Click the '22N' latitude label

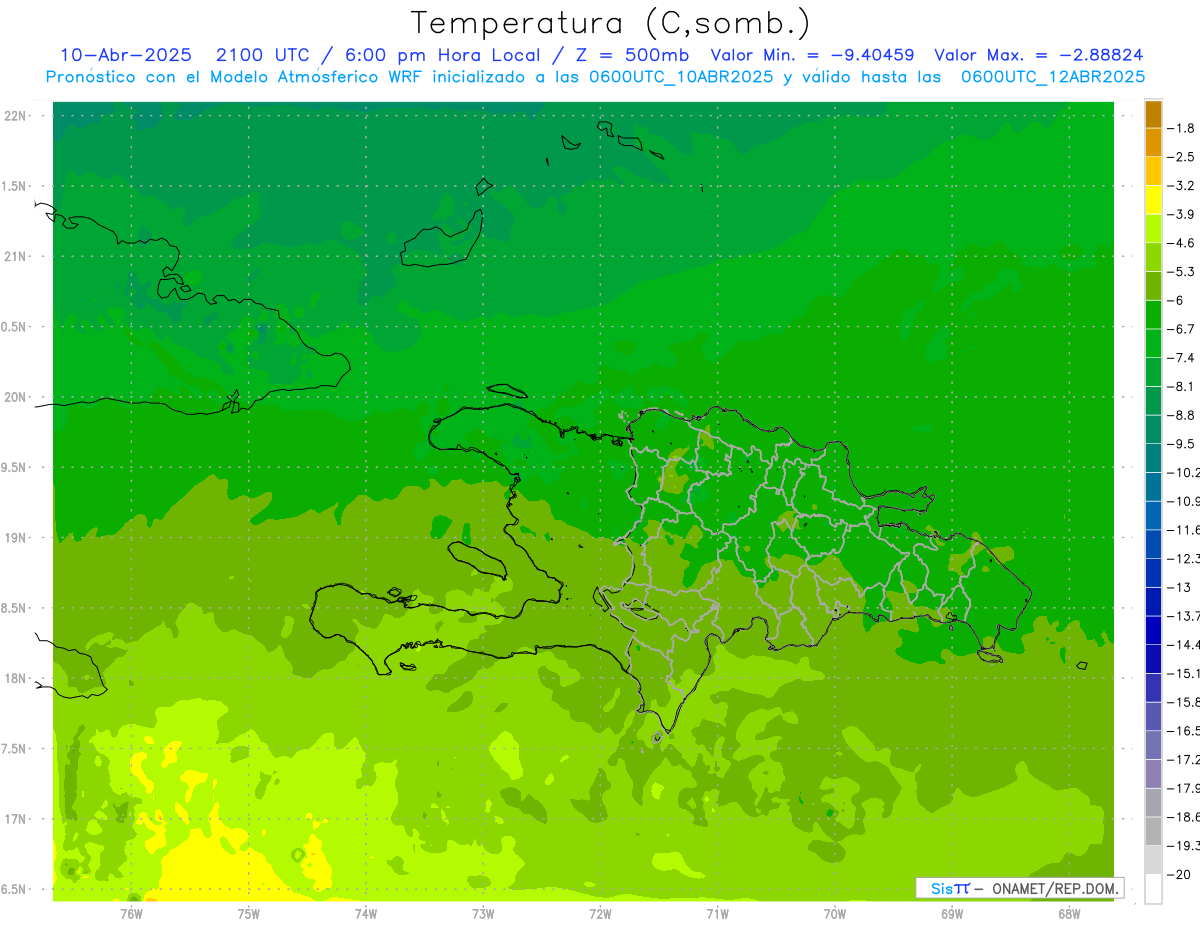(x=17, y=116)
